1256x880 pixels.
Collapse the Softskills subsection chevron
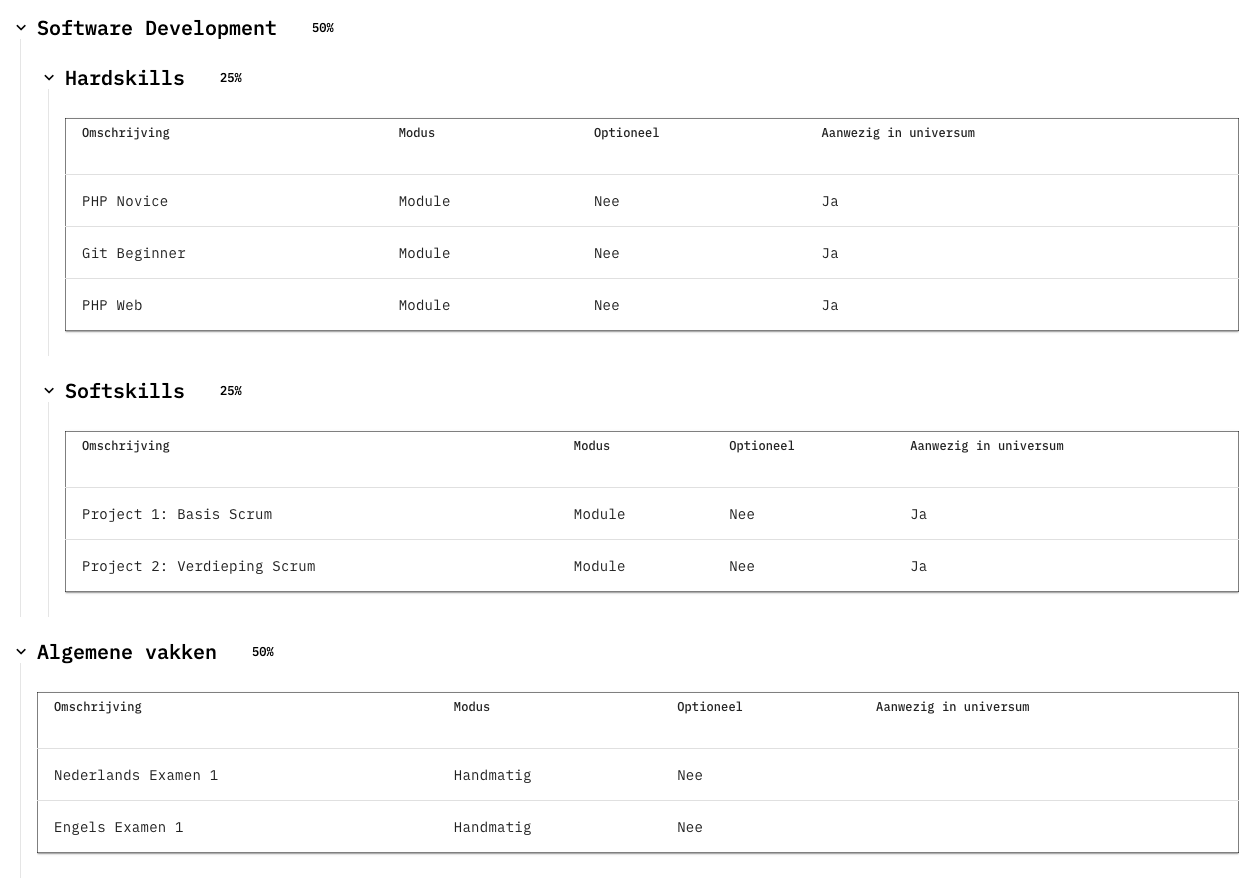point(49,391)
